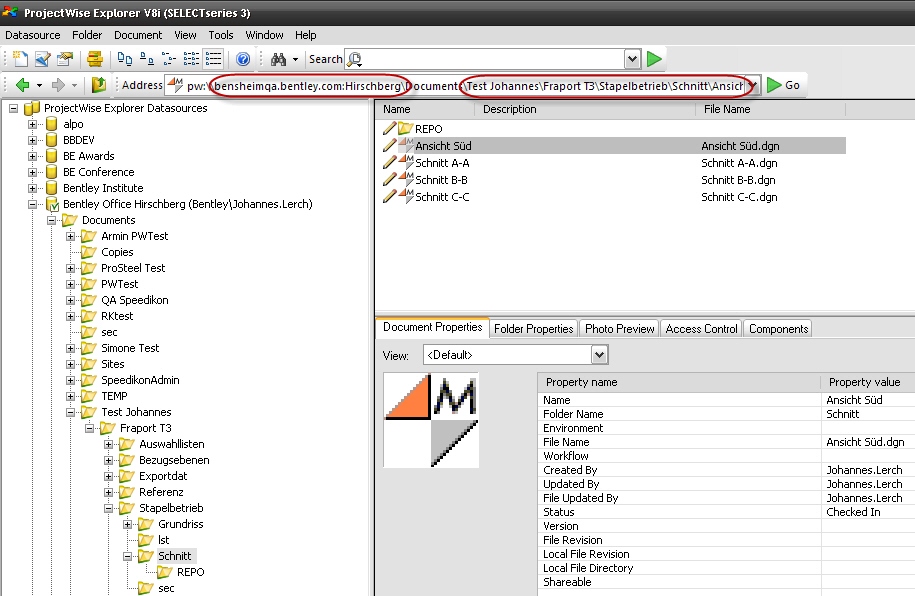
Task: Open the Search field dropdown arrow
Action: (x=632, y=59)
